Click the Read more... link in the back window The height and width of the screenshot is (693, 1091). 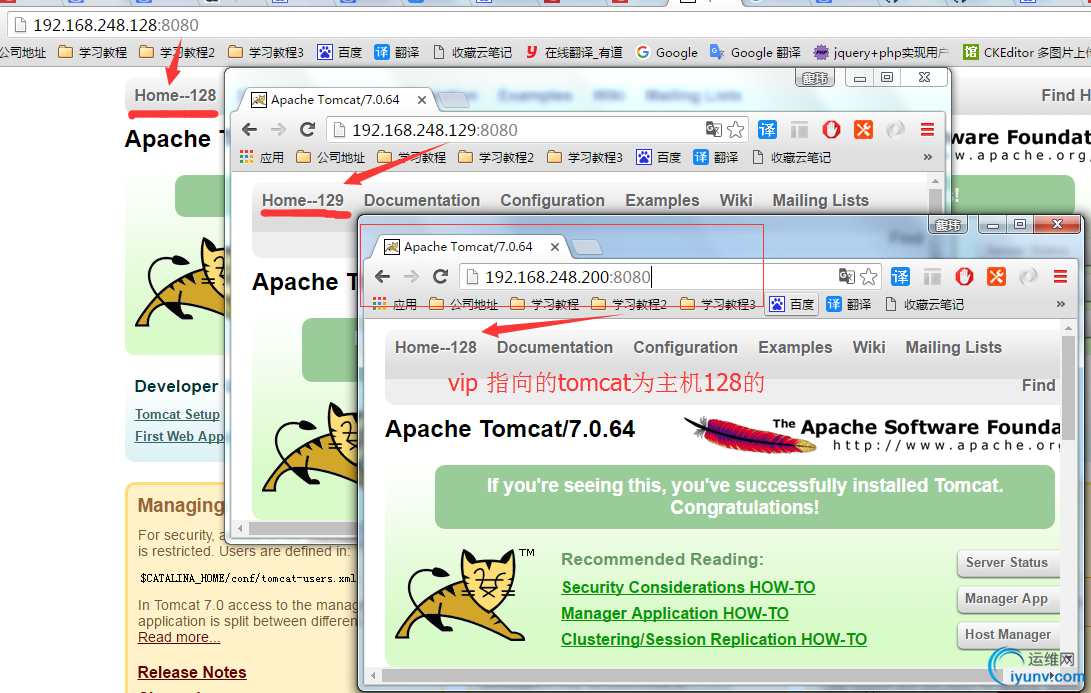pos(179,637)
